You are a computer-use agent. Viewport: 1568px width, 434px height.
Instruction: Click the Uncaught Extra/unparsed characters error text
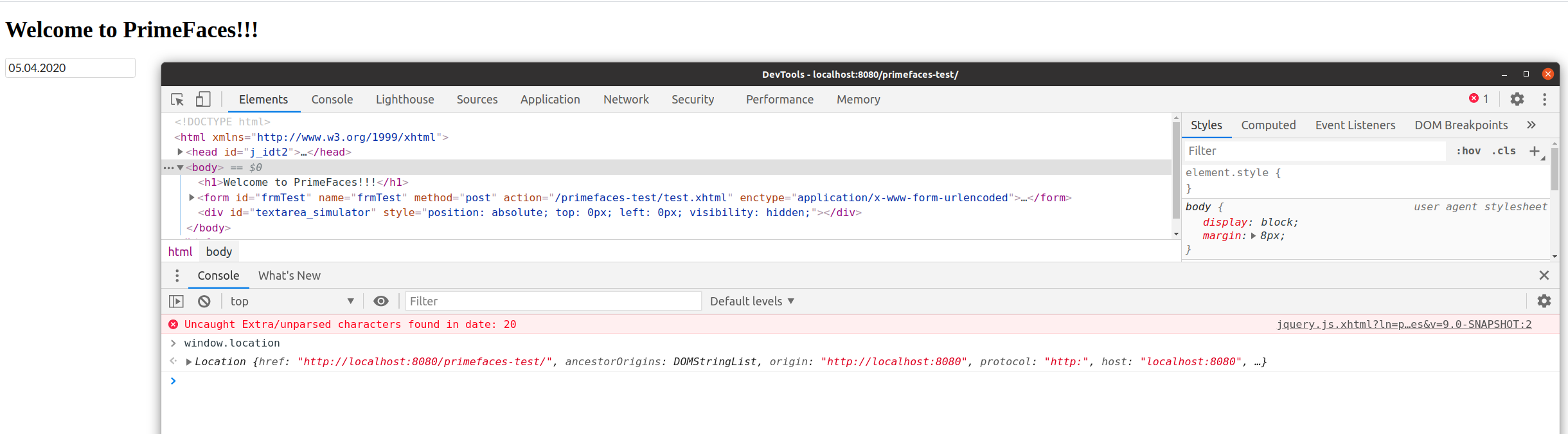350,325
